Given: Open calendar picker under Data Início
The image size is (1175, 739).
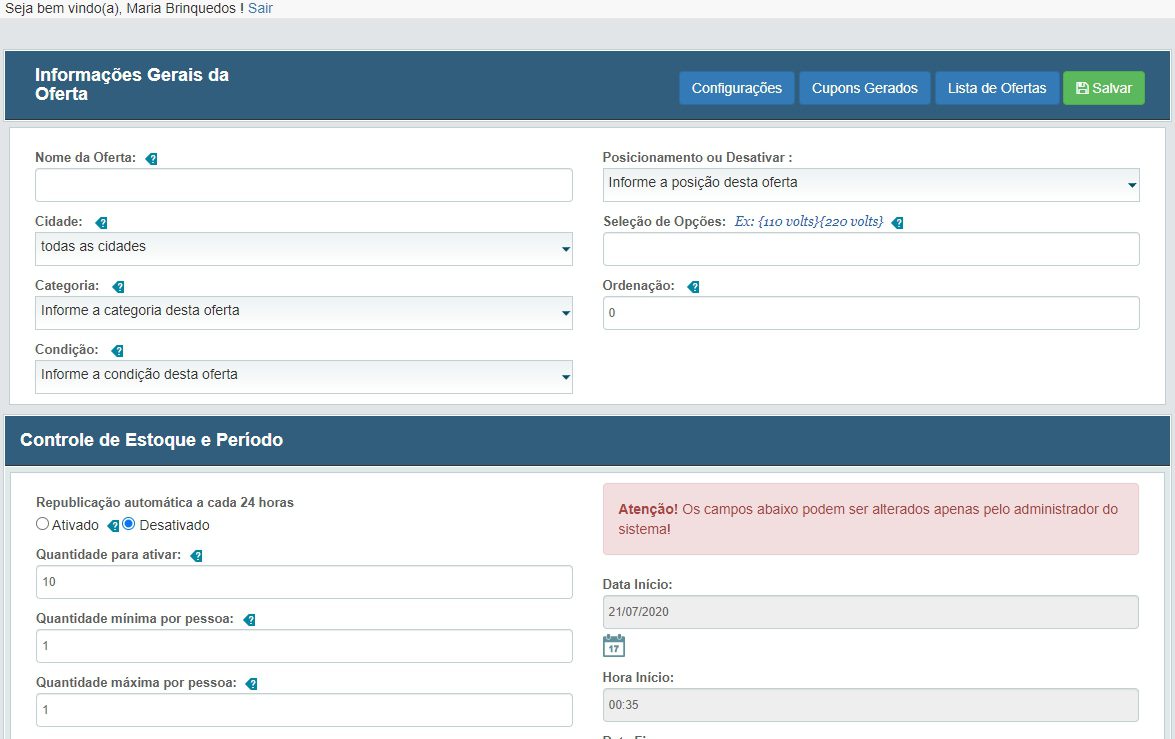Looking at the screenshot, I should pyautogui.click(x=614, y=645).
